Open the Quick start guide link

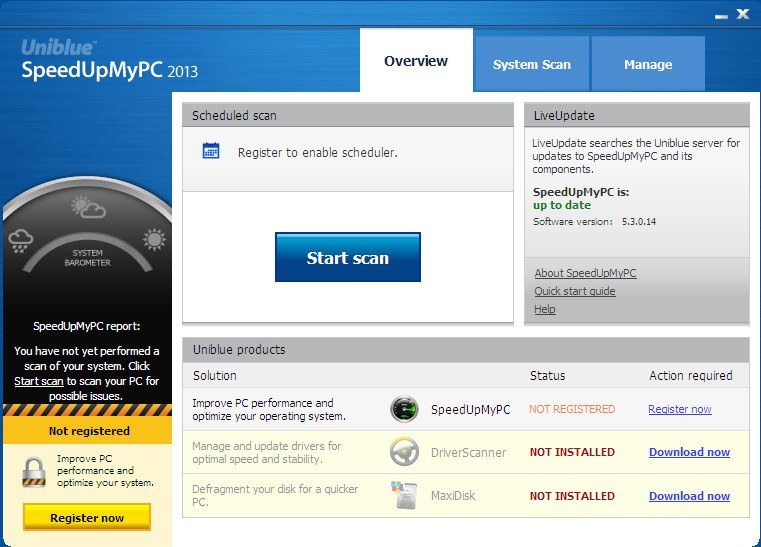point(575,291)
